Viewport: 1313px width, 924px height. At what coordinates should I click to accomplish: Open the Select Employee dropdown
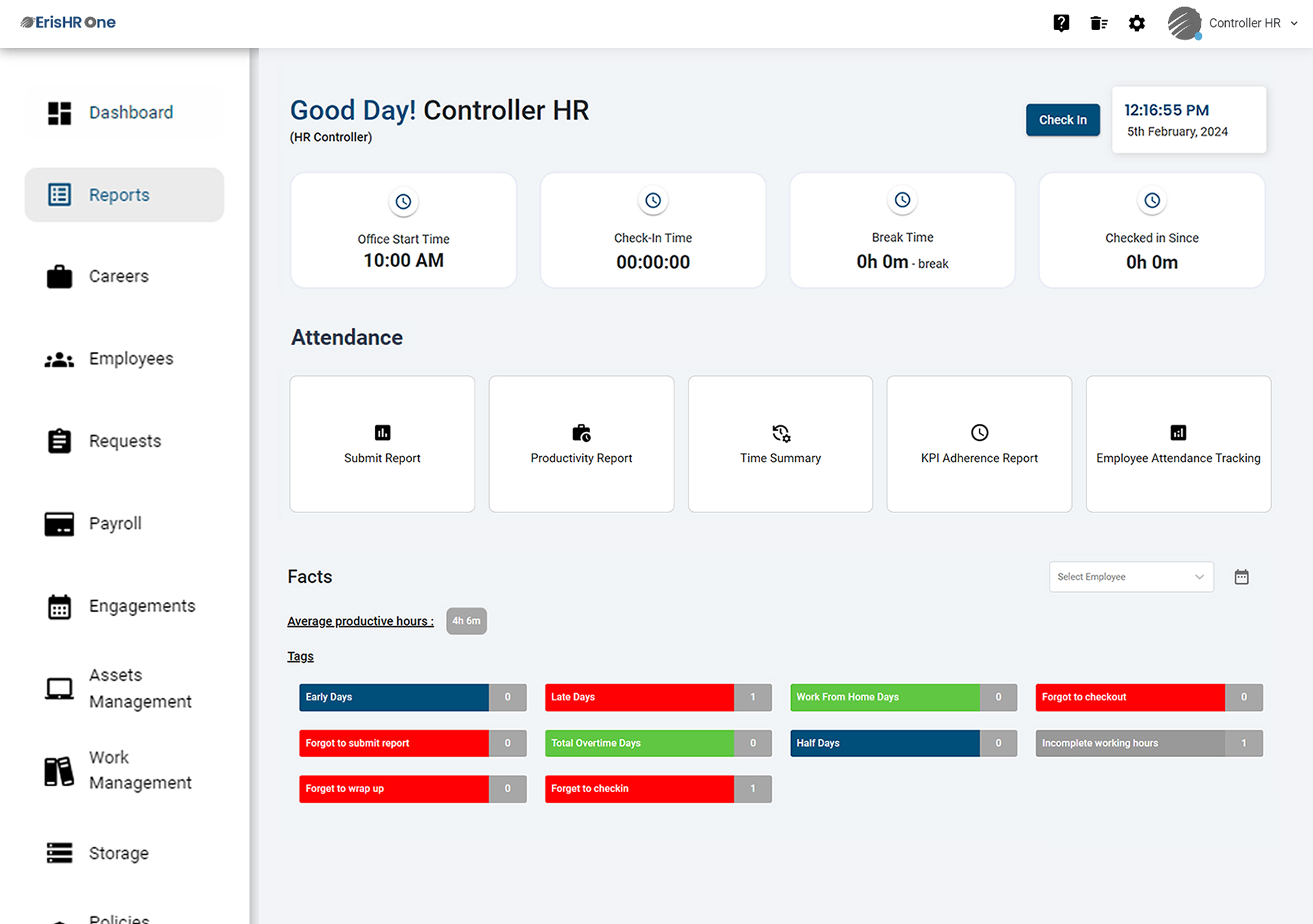[1130, 576]
